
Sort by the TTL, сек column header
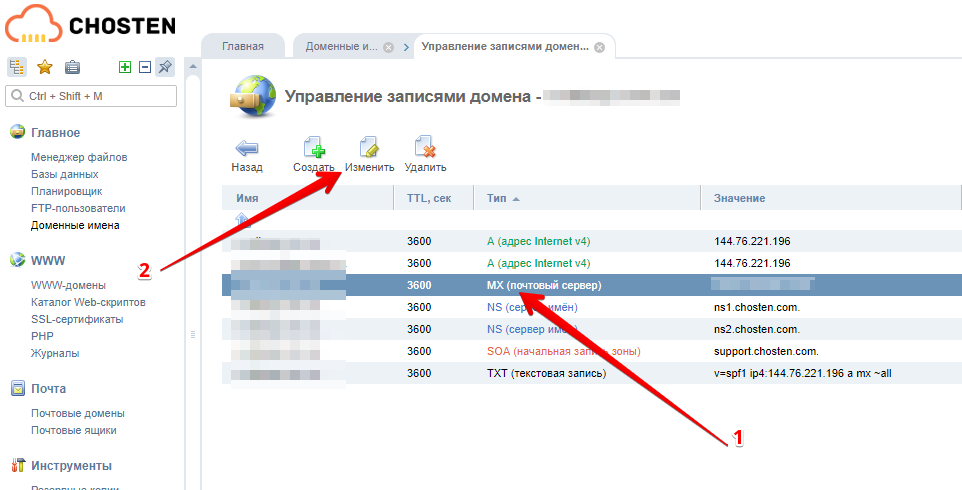tap(434, 198)
